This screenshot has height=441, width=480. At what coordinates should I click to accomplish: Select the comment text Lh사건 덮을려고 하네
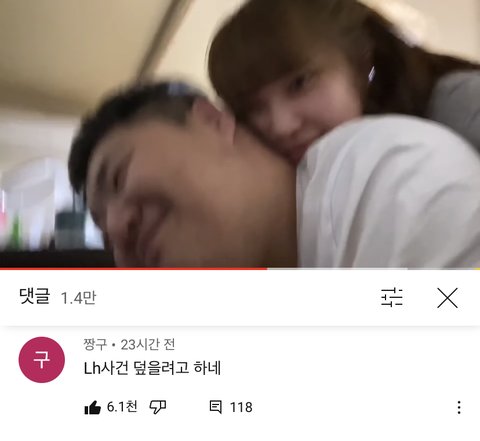tap(152, 368)
